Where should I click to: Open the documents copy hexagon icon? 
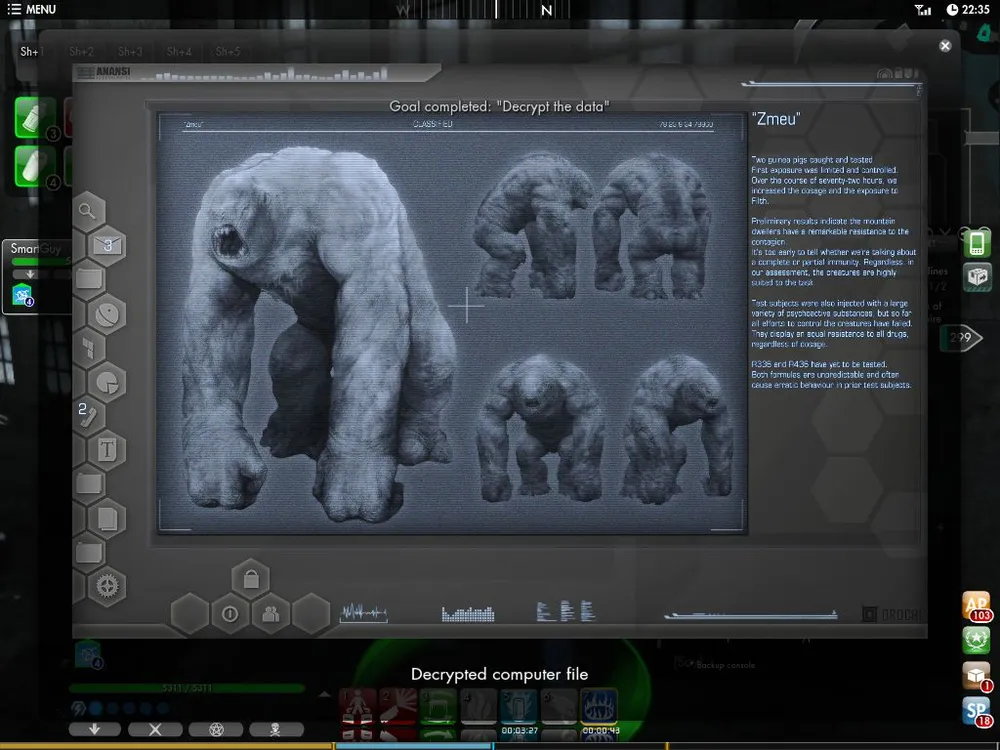click(x=107, y=518)
